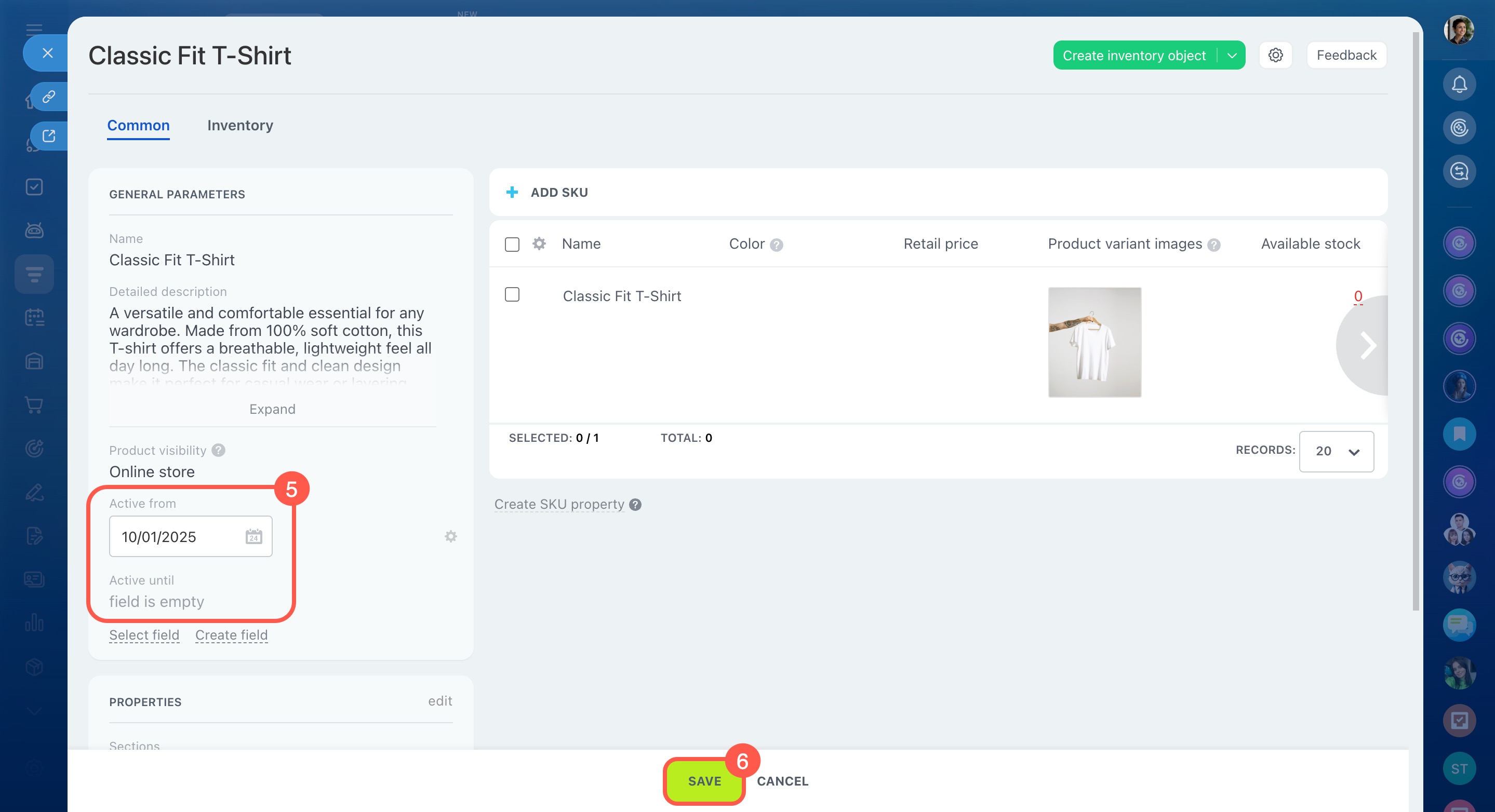Click the gear icon beside Active from field
This screenshot has height=812, width=1495.
pyautogui.click(x=450, y=536)
